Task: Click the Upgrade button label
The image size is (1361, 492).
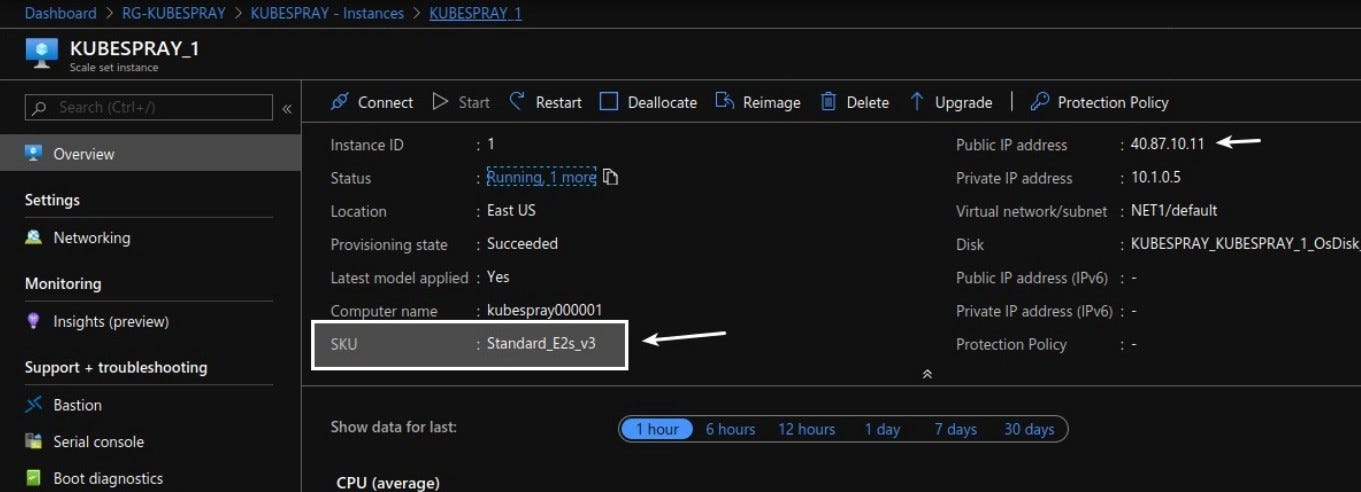Action: pyautogui.click(x=963, y=102)
